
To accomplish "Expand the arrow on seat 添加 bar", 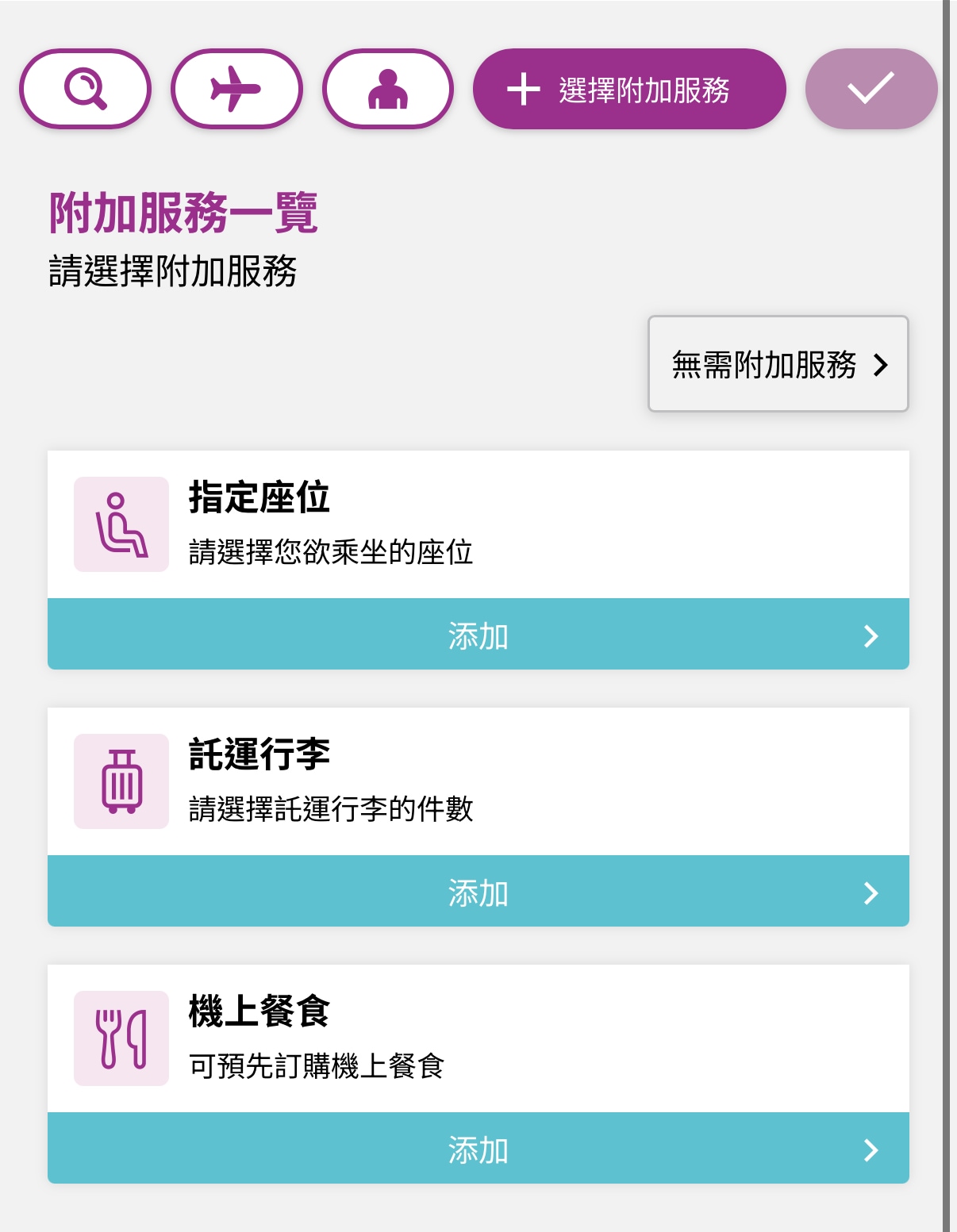I will point(871,636).
